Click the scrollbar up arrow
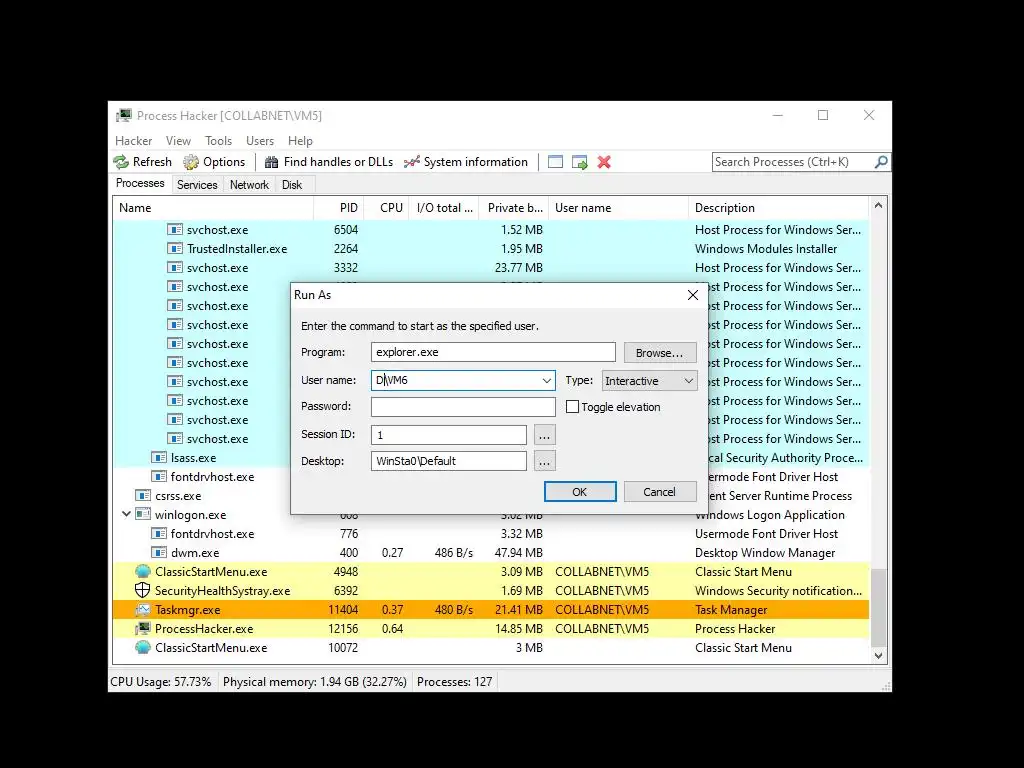The width and height of the screenshot is (1024, 768). (x=879, y=206)
